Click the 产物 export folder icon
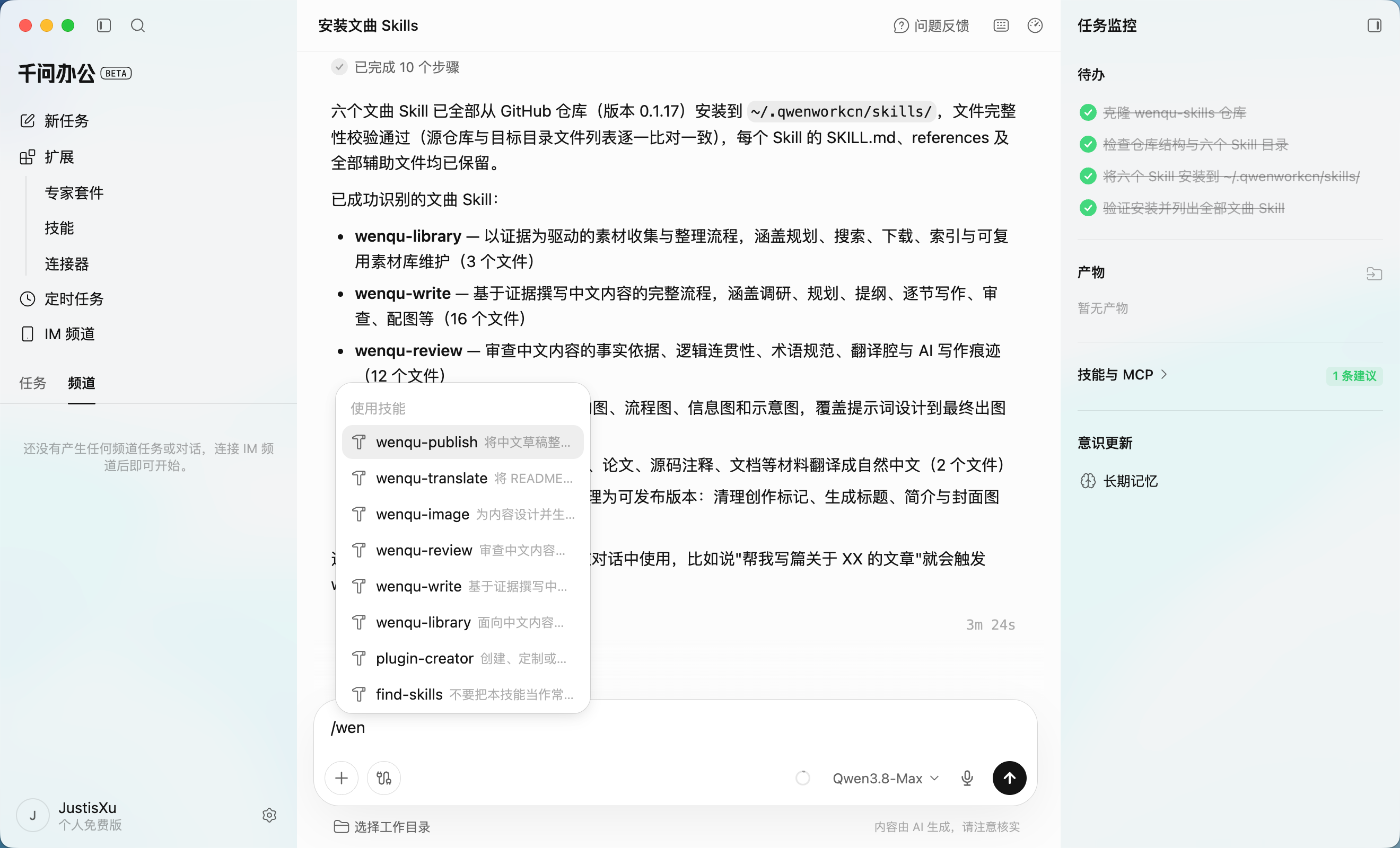The width and height of the screenshot is (1400, 848). click(1374, 273)
